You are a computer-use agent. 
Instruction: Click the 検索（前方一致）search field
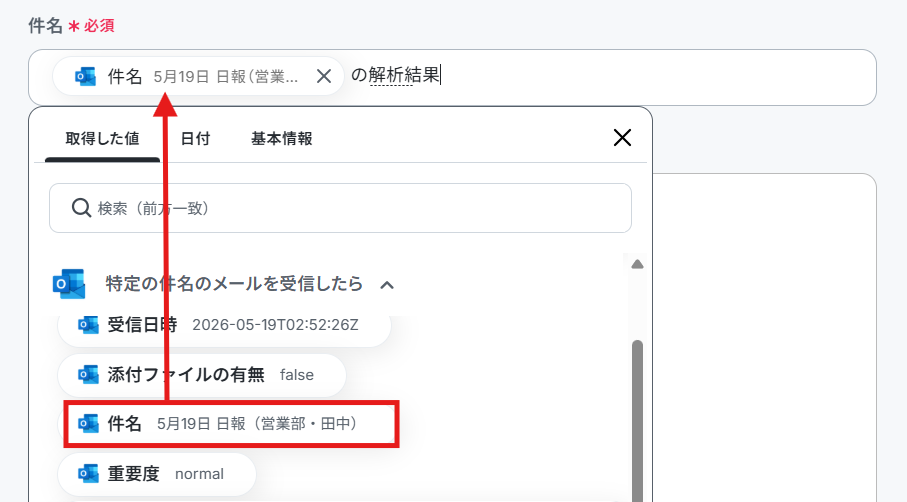point(340,208)
